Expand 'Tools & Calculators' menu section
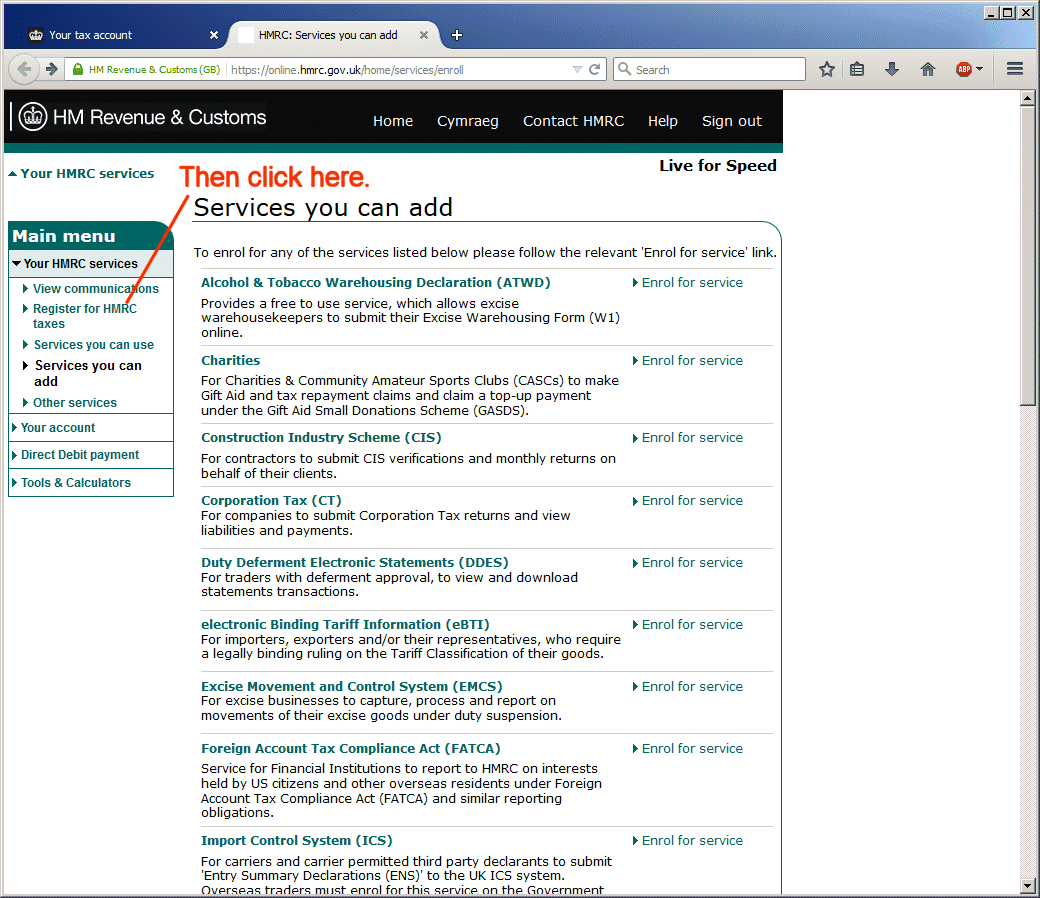This screenshot has height=898, width=1040. click(x=91, y=483)
